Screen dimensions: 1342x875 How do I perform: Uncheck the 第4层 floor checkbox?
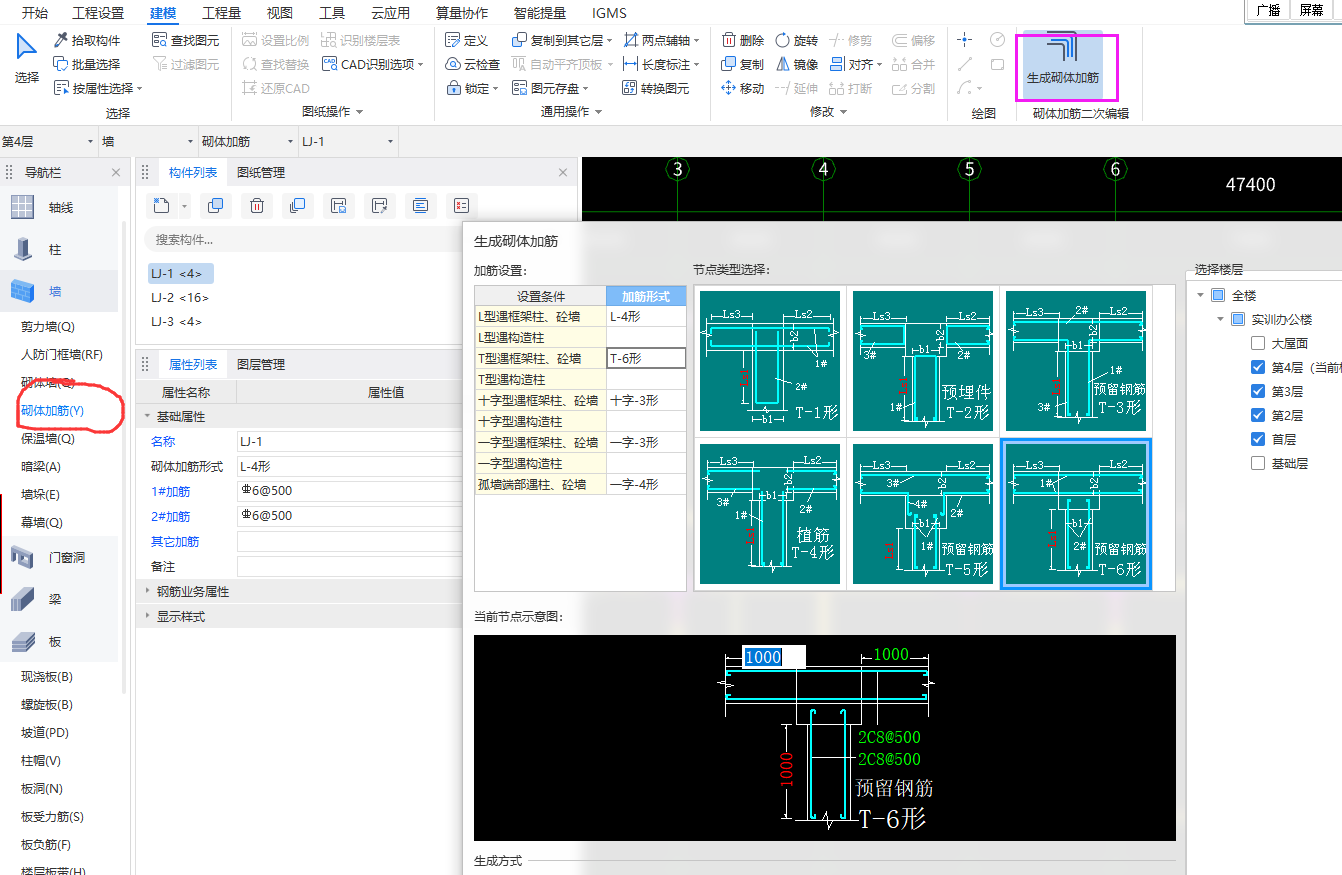coord(1258,367)
